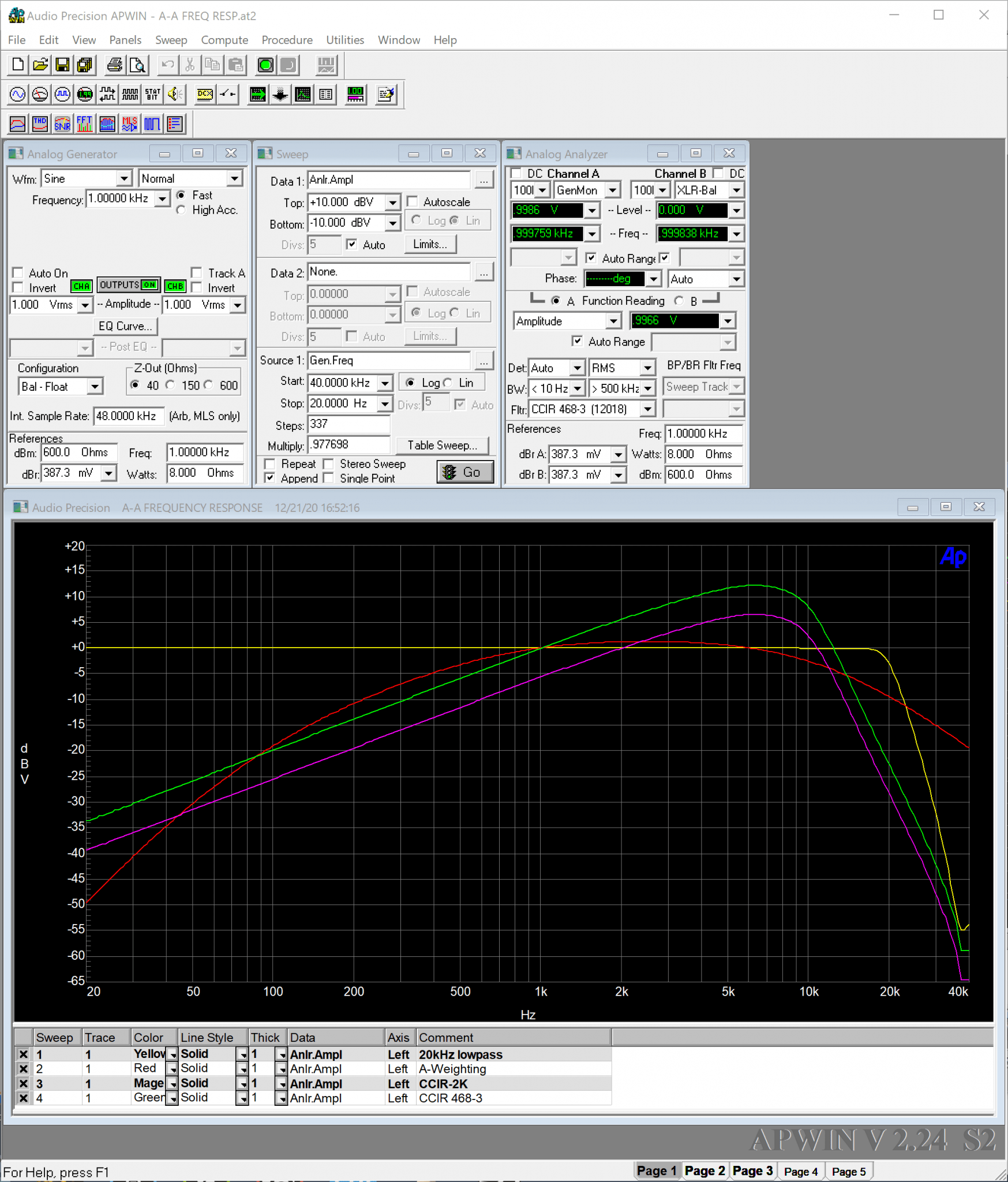Click the New Test toolbar icon
Image resolution: width=1008 pixels, height=1182 pixels.
point(18,65)
